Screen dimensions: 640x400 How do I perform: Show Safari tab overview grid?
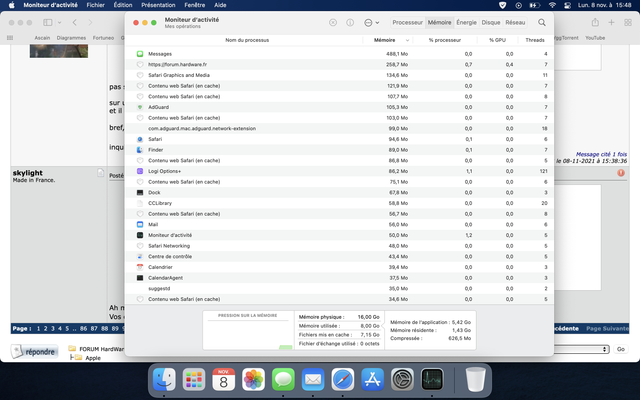[628, 22]
